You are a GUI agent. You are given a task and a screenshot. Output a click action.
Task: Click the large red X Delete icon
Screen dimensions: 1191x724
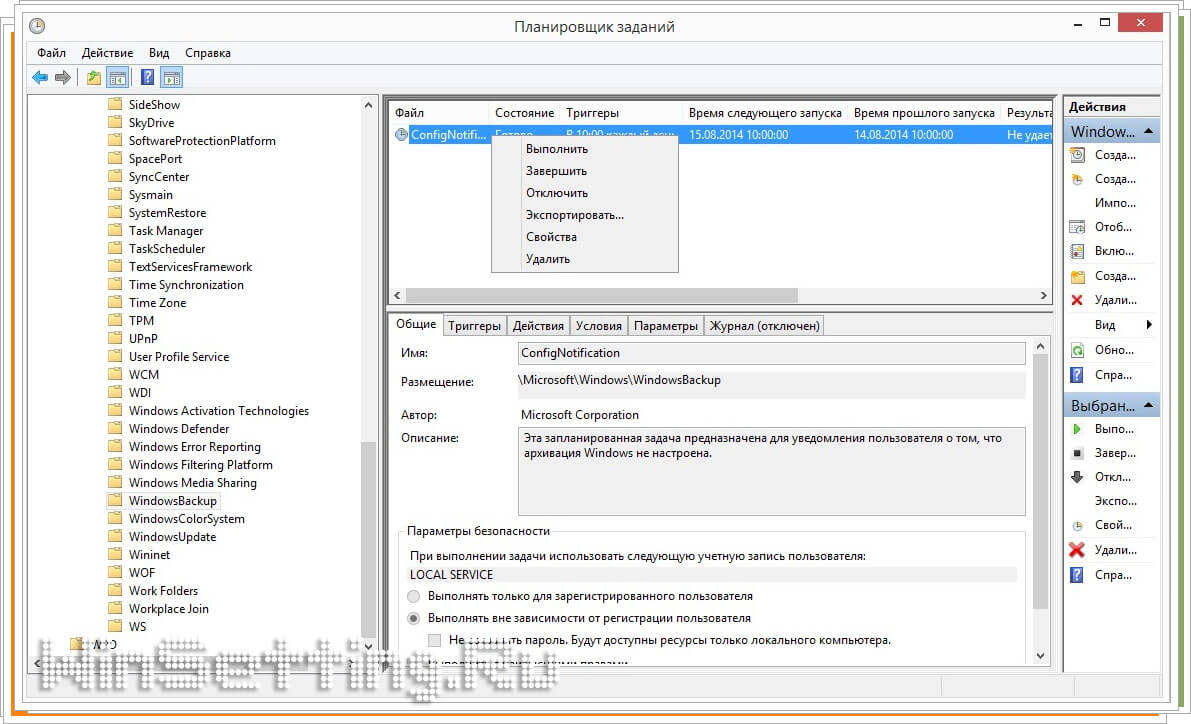pyautogui.click(x=1077, y=549)
